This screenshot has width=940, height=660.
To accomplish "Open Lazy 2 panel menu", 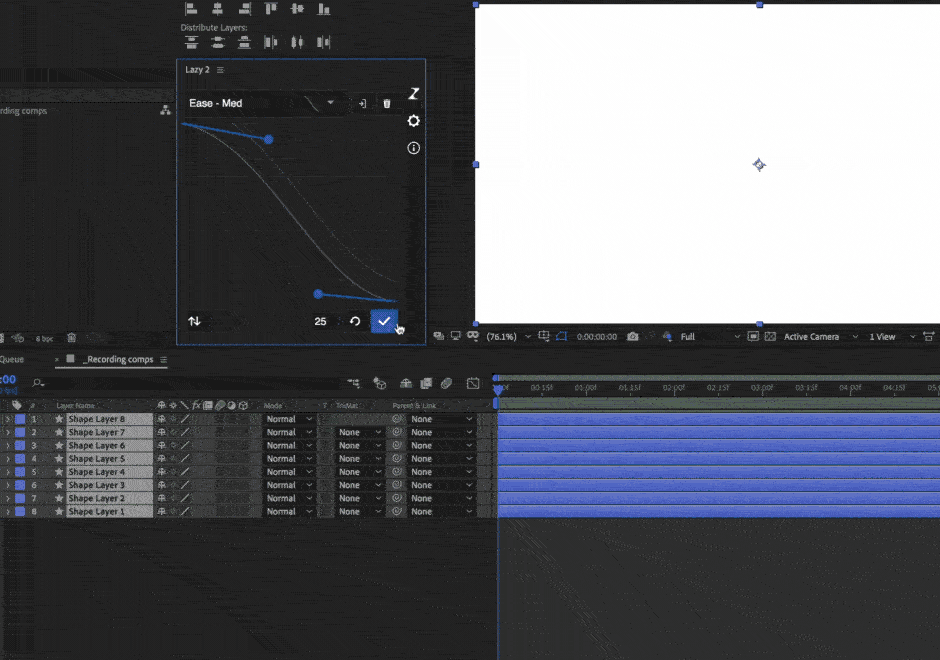I will point(221,70).
